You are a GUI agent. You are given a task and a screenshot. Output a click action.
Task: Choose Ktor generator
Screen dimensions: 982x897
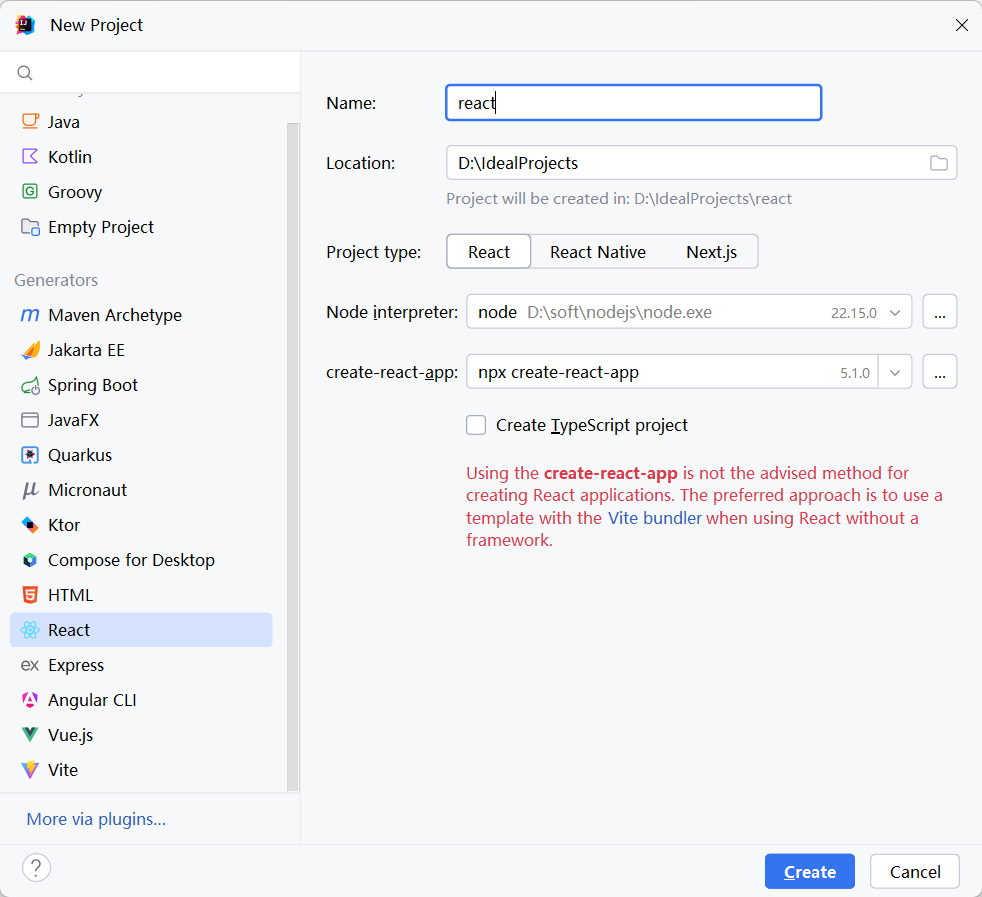(x=142, y=525)
